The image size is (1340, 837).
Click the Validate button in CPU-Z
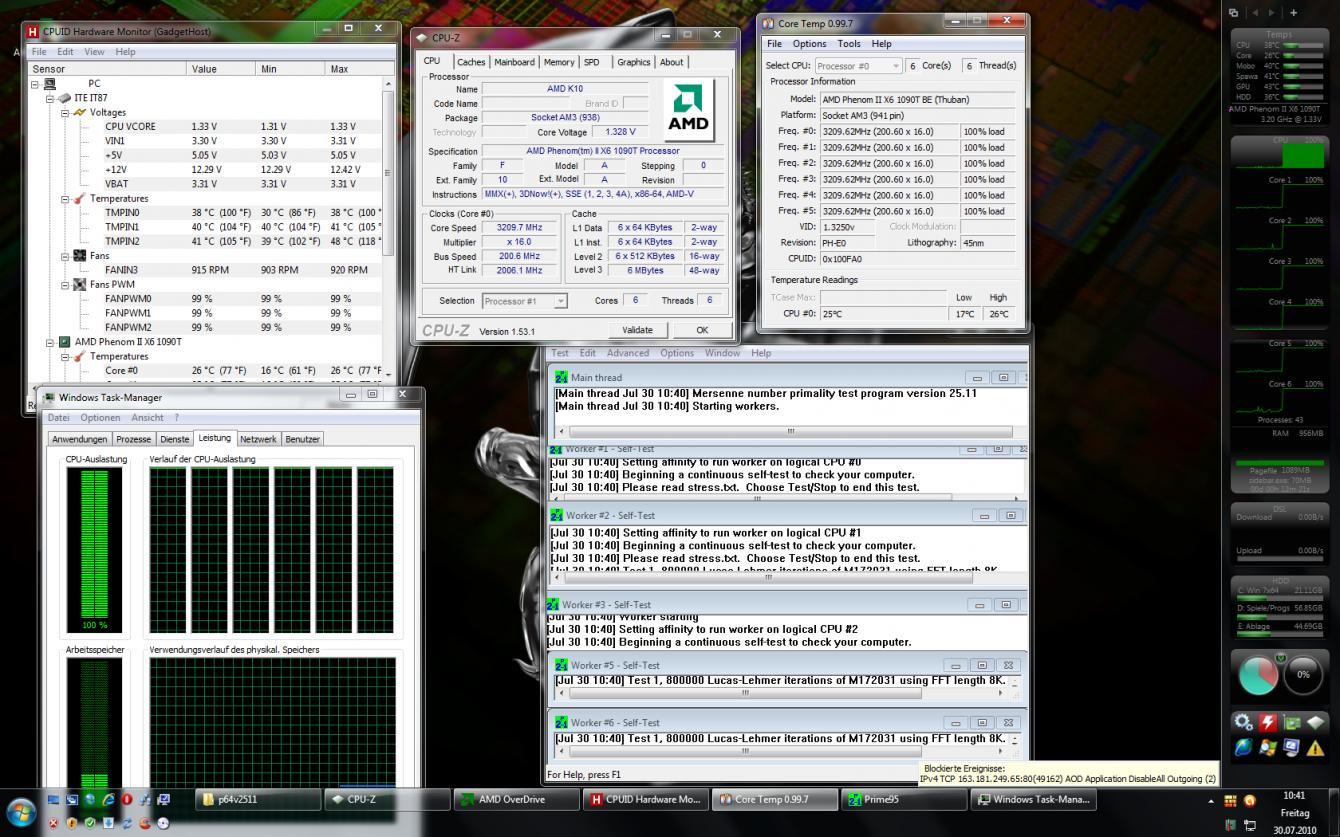[637, 330]
